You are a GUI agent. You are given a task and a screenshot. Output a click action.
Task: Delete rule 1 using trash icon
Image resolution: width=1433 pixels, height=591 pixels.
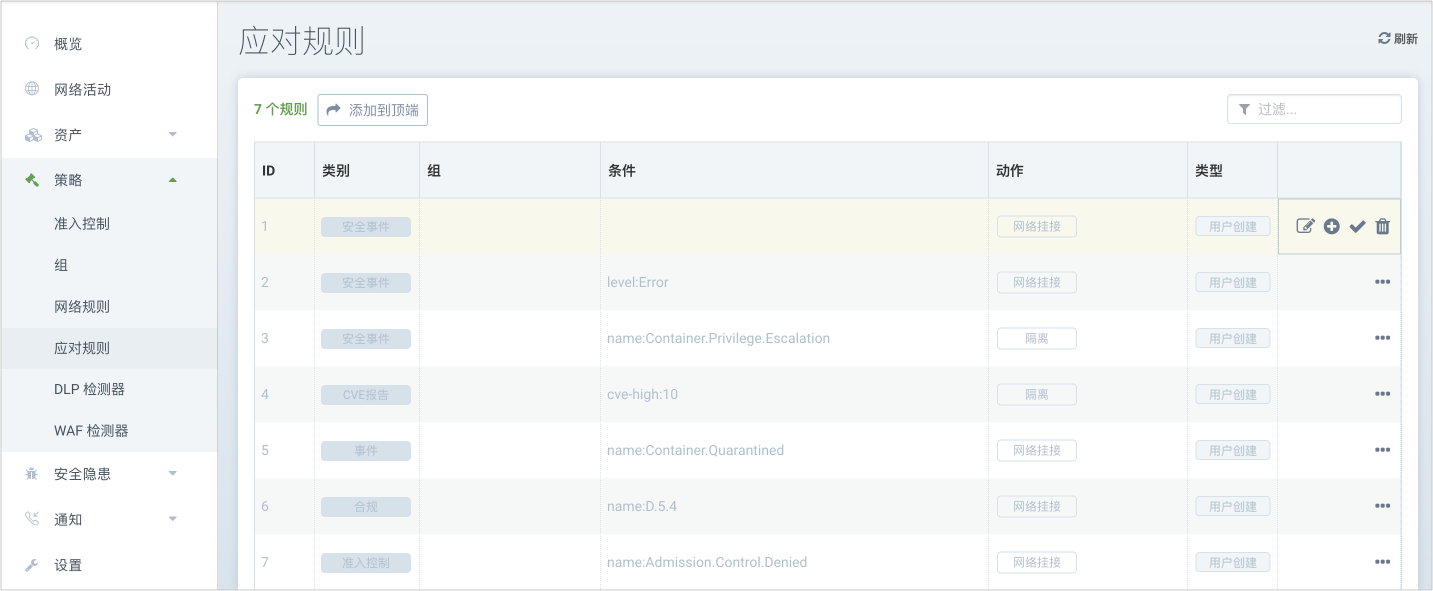tap(1382, 226)
